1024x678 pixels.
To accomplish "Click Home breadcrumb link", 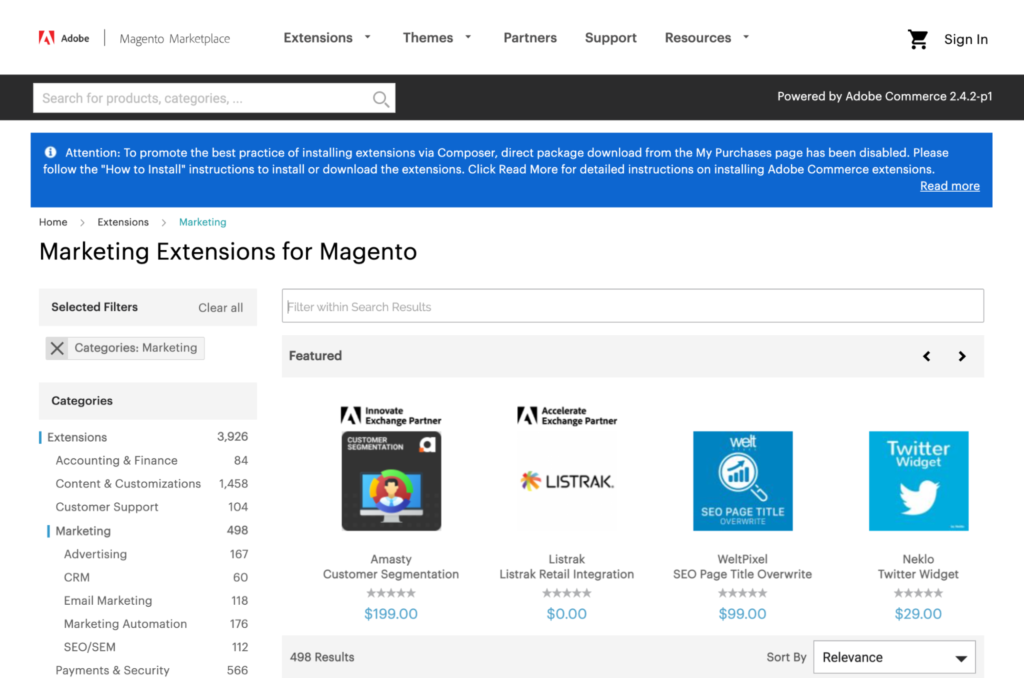I will pyautogui.click(x=53, y=222).
